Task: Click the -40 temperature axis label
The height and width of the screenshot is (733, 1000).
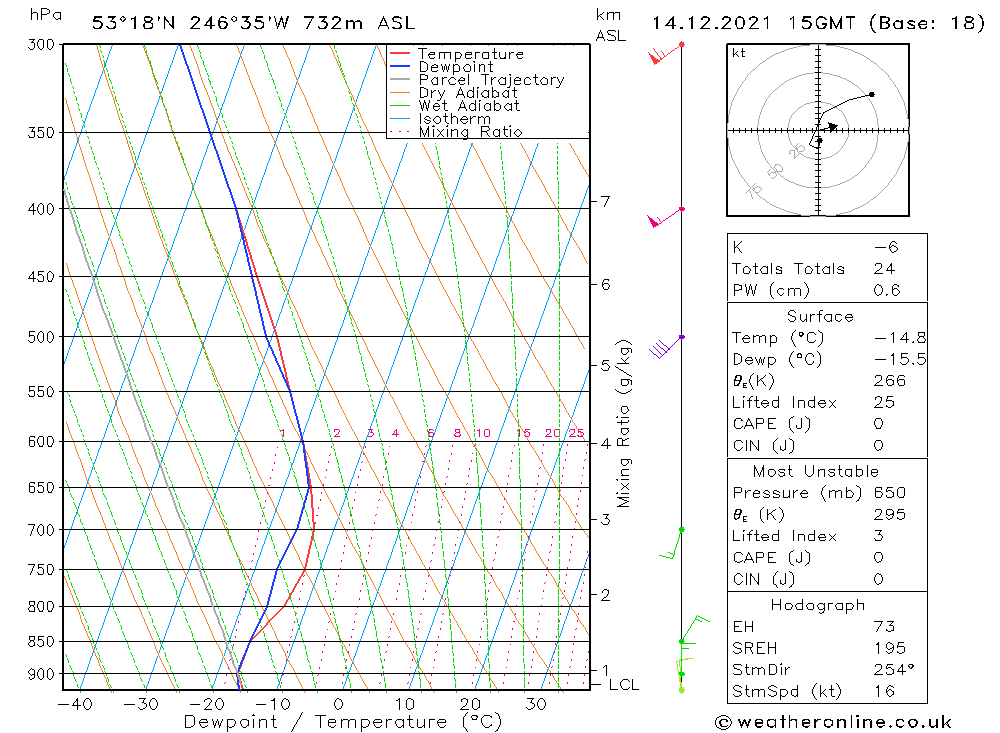Action: coord(75,704)
